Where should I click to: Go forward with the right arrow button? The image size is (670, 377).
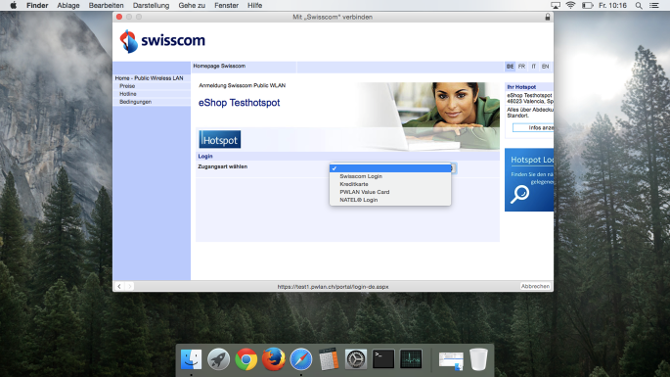point(129,286)
